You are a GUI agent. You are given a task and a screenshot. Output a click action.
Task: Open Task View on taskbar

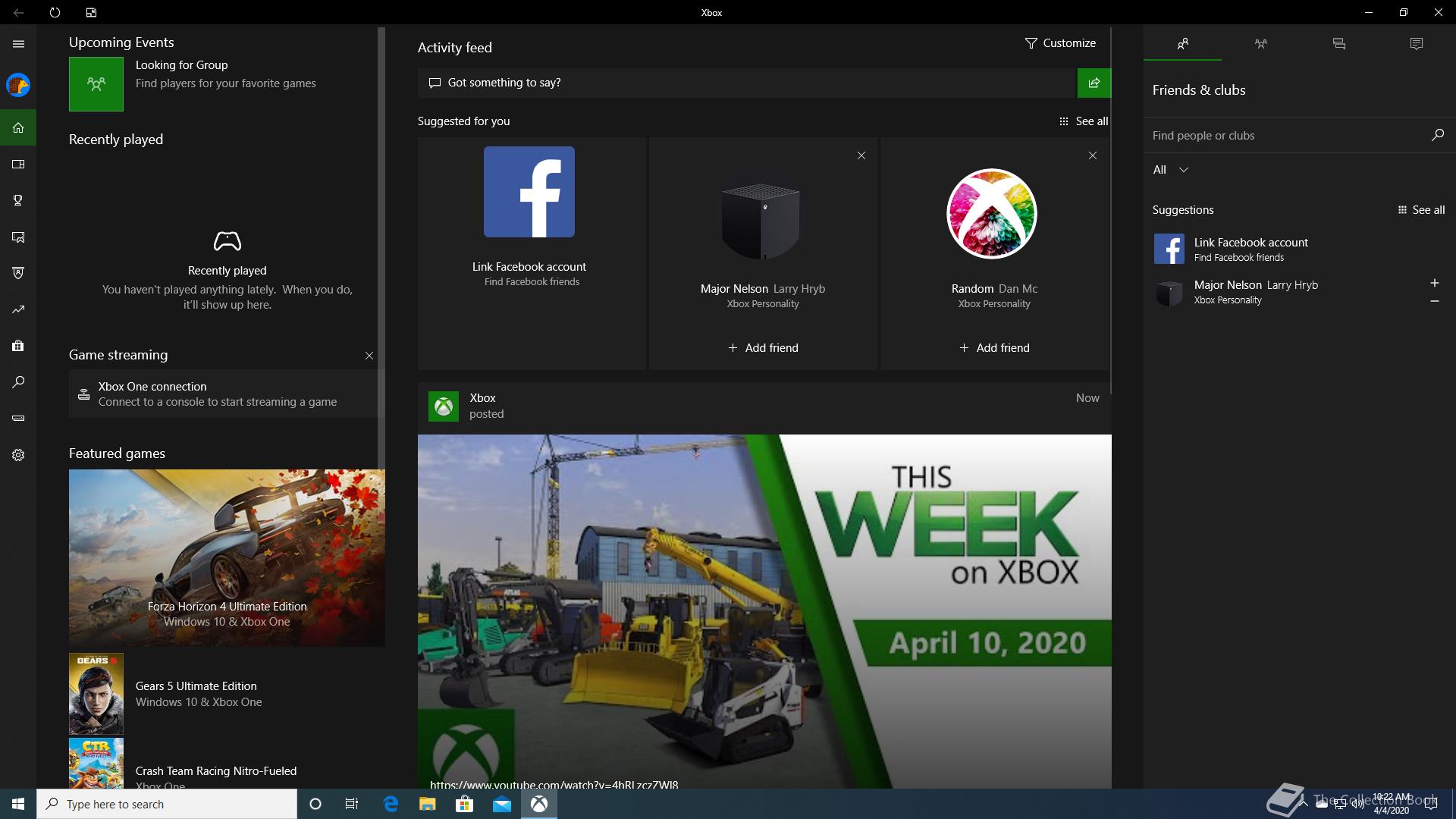[352, 804]
